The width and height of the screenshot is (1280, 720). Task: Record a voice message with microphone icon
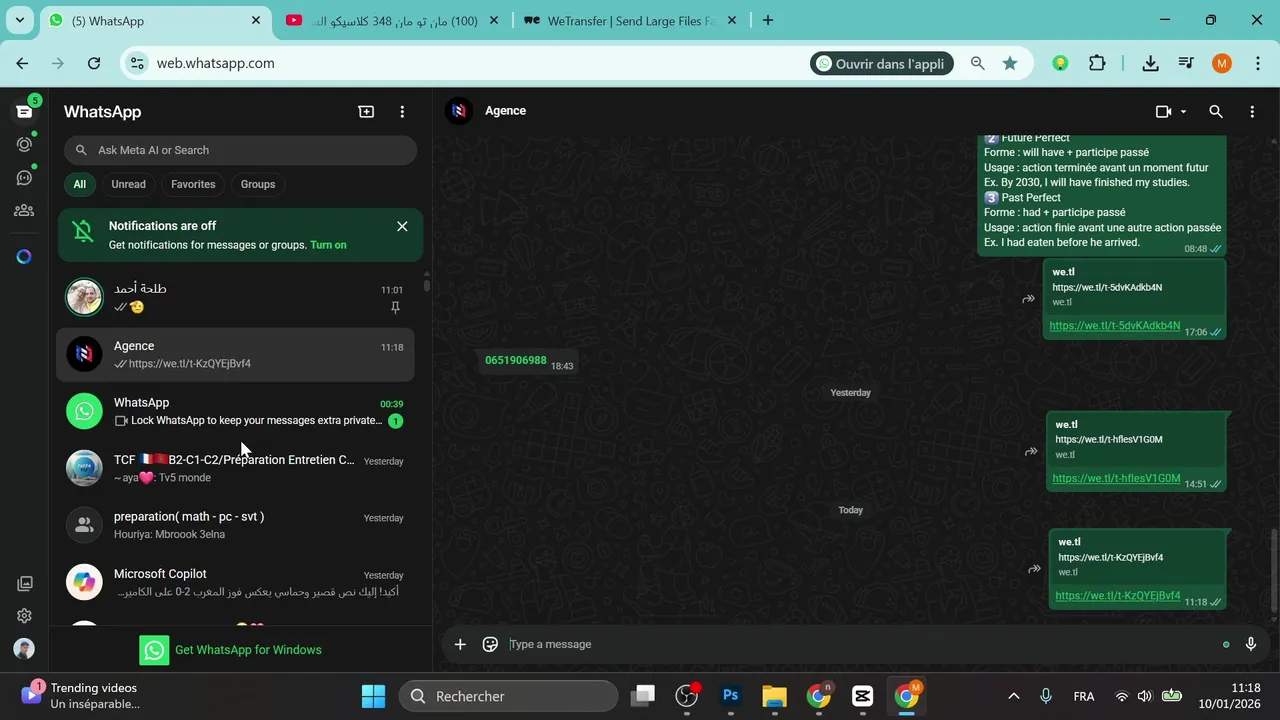point(1250,644)
